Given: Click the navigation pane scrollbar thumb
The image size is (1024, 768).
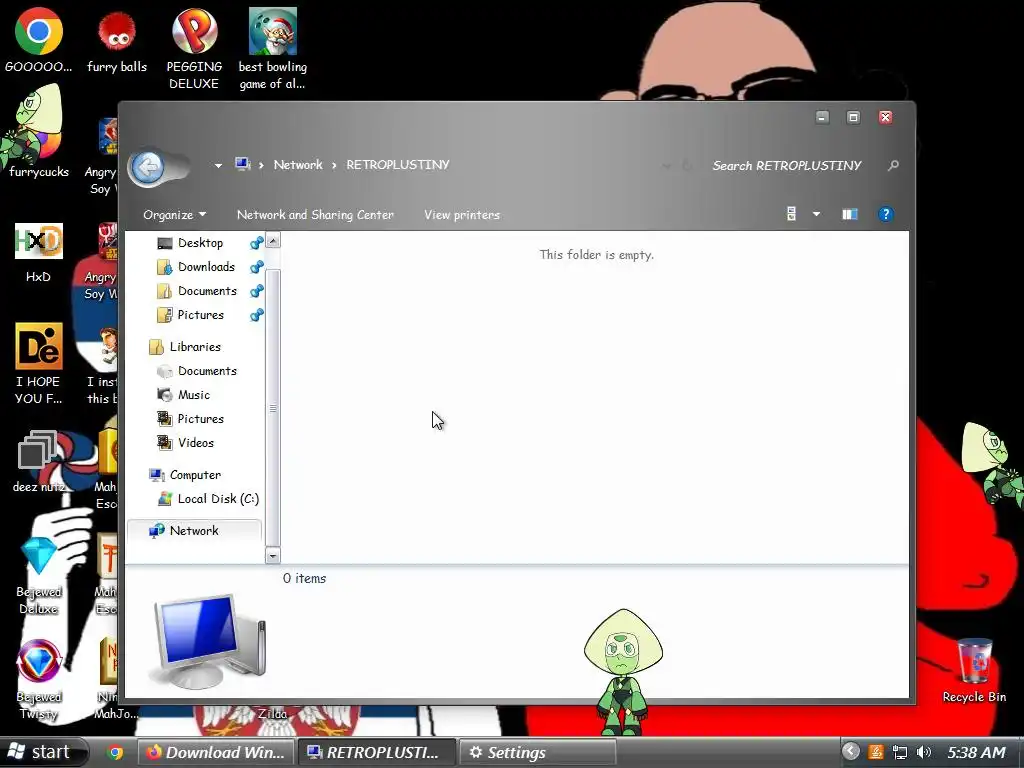Looking at the screenshot, I should (x=273, y=408).
